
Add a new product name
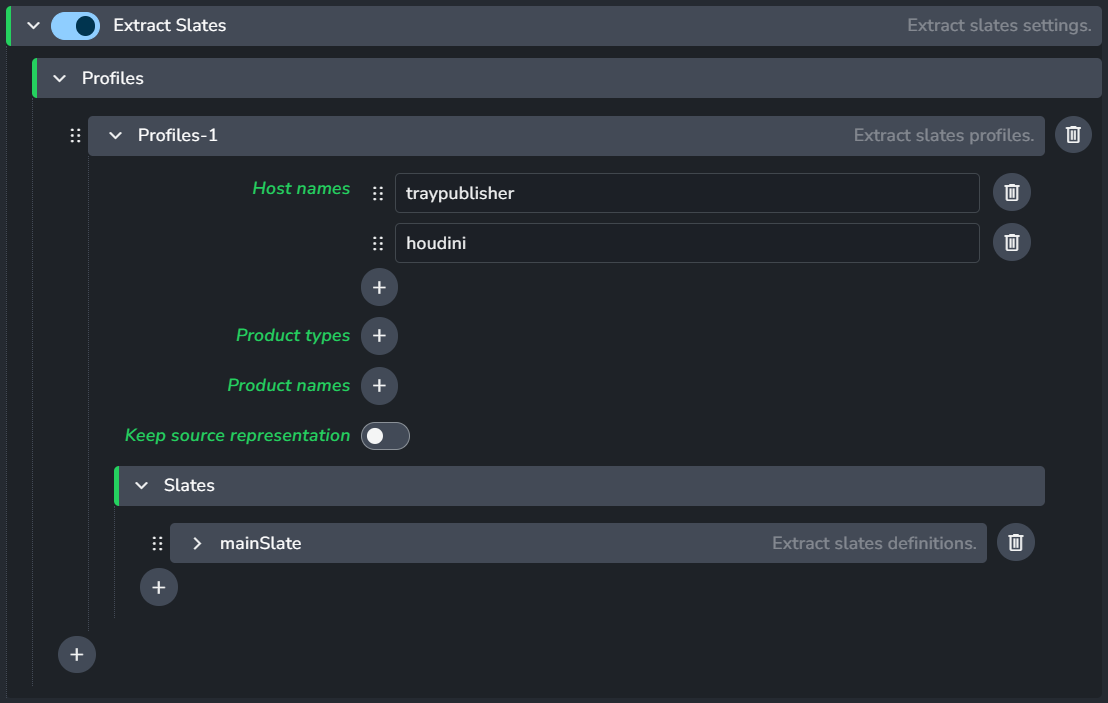tap(379, 386)
